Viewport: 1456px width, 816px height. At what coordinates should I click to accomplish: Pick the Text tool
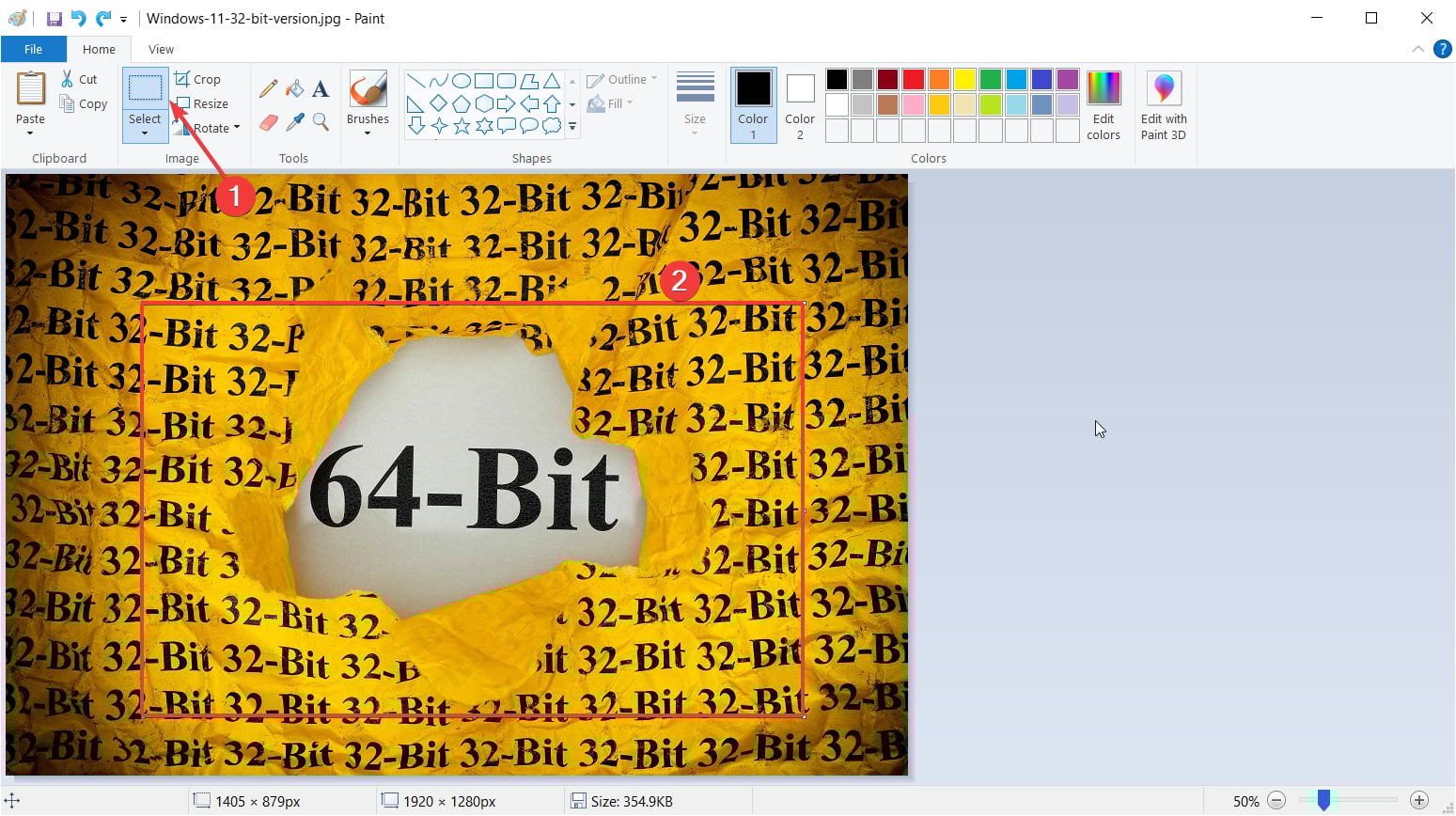320,87
